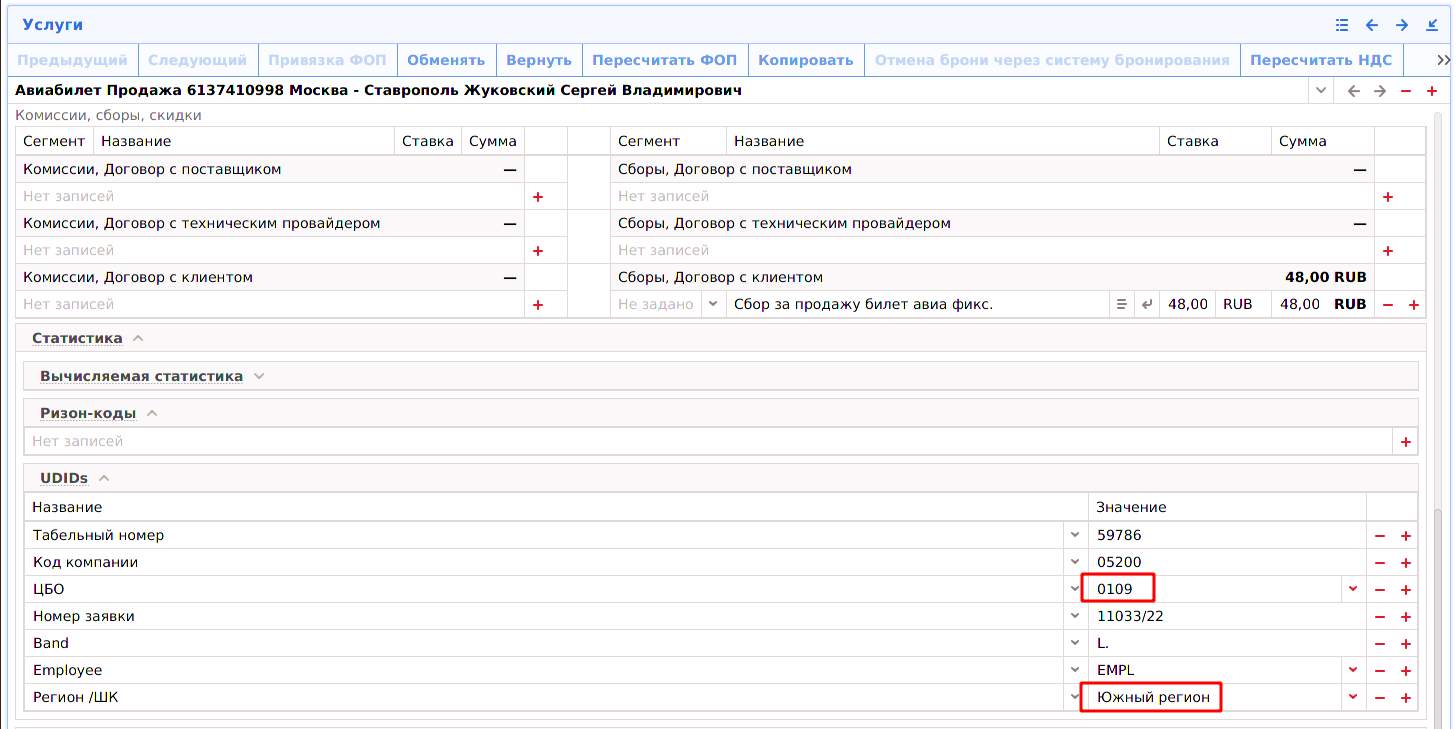Remove the Сбор за продажу билет авиа row
Viewport: 1456px width, 729px height.
pos(1388,305)
